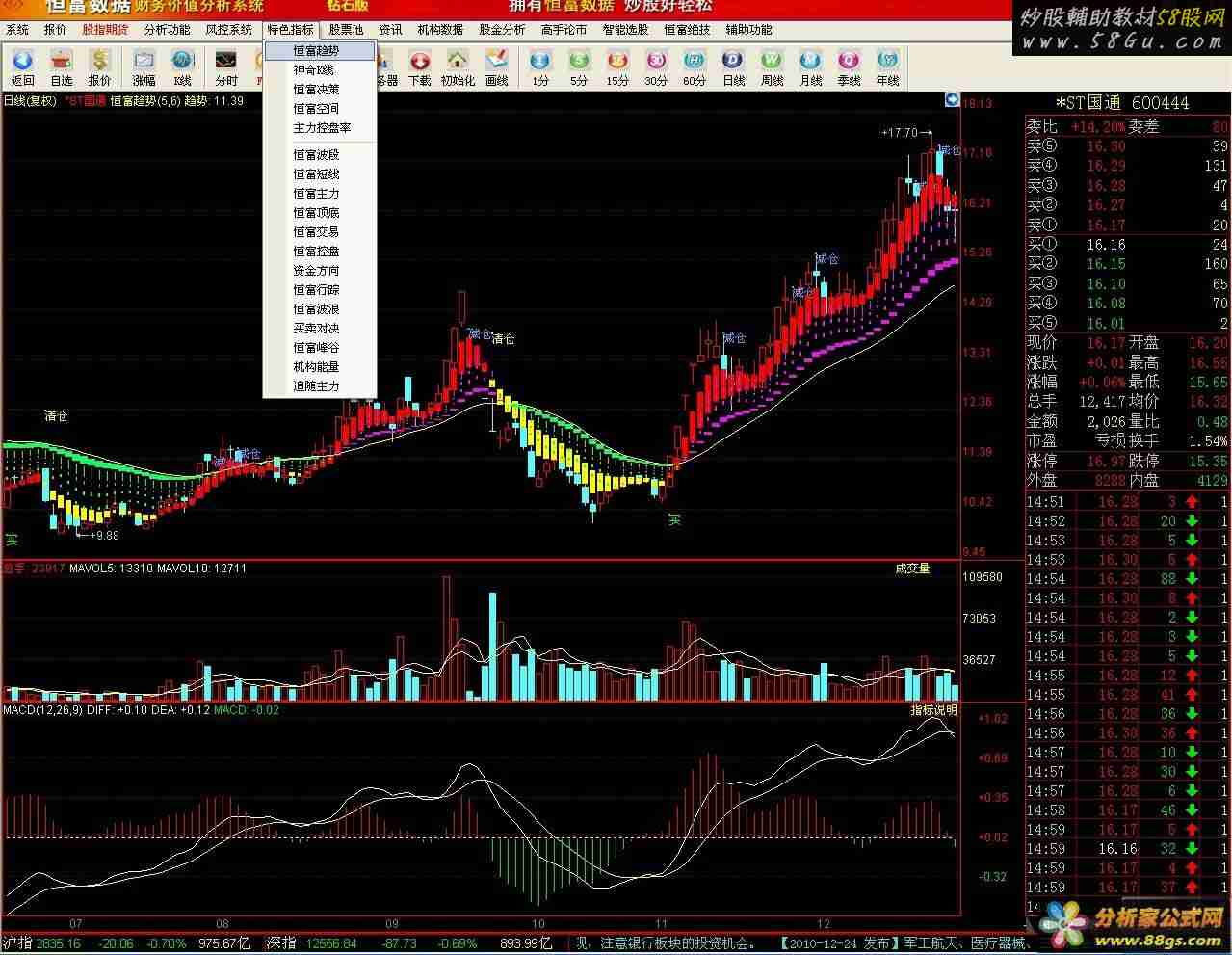Click the 卖⑤ 16.30 order book row
The image size is (1232, 955).
1127,146
